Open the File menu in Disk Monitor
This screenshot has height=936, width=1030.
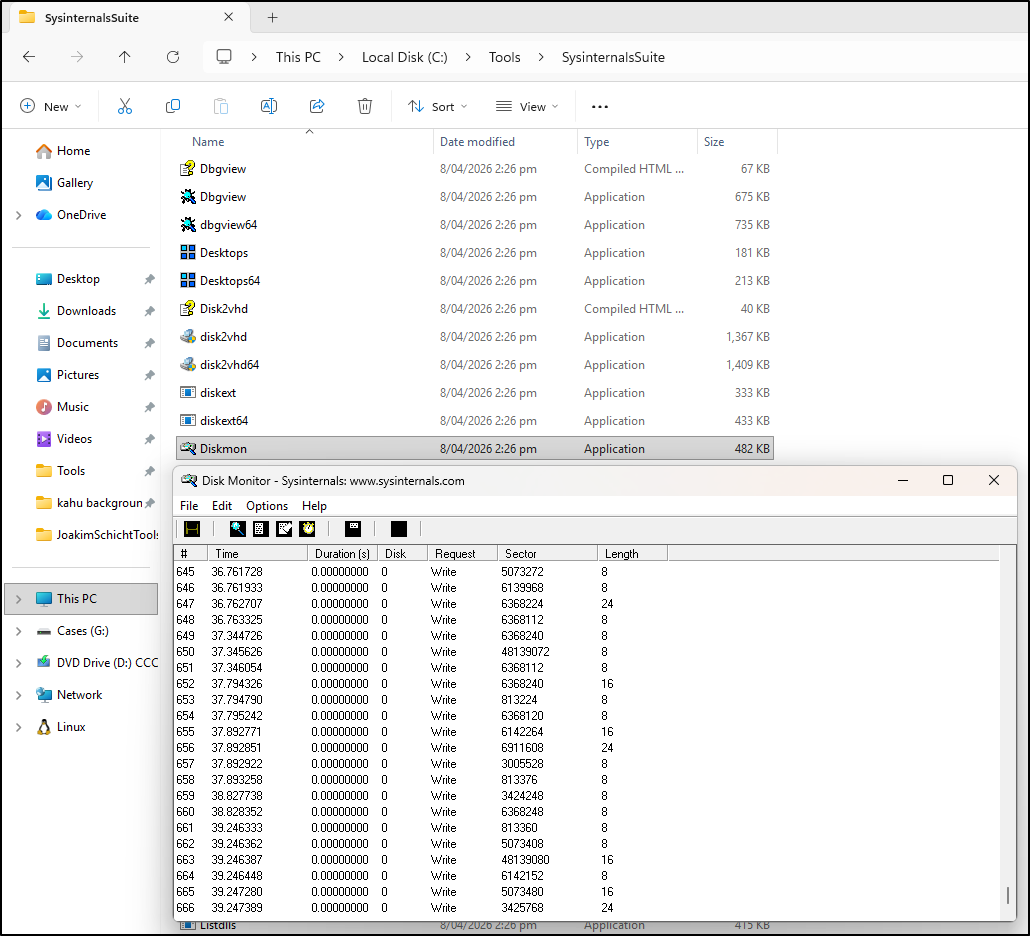click(189, 506)
